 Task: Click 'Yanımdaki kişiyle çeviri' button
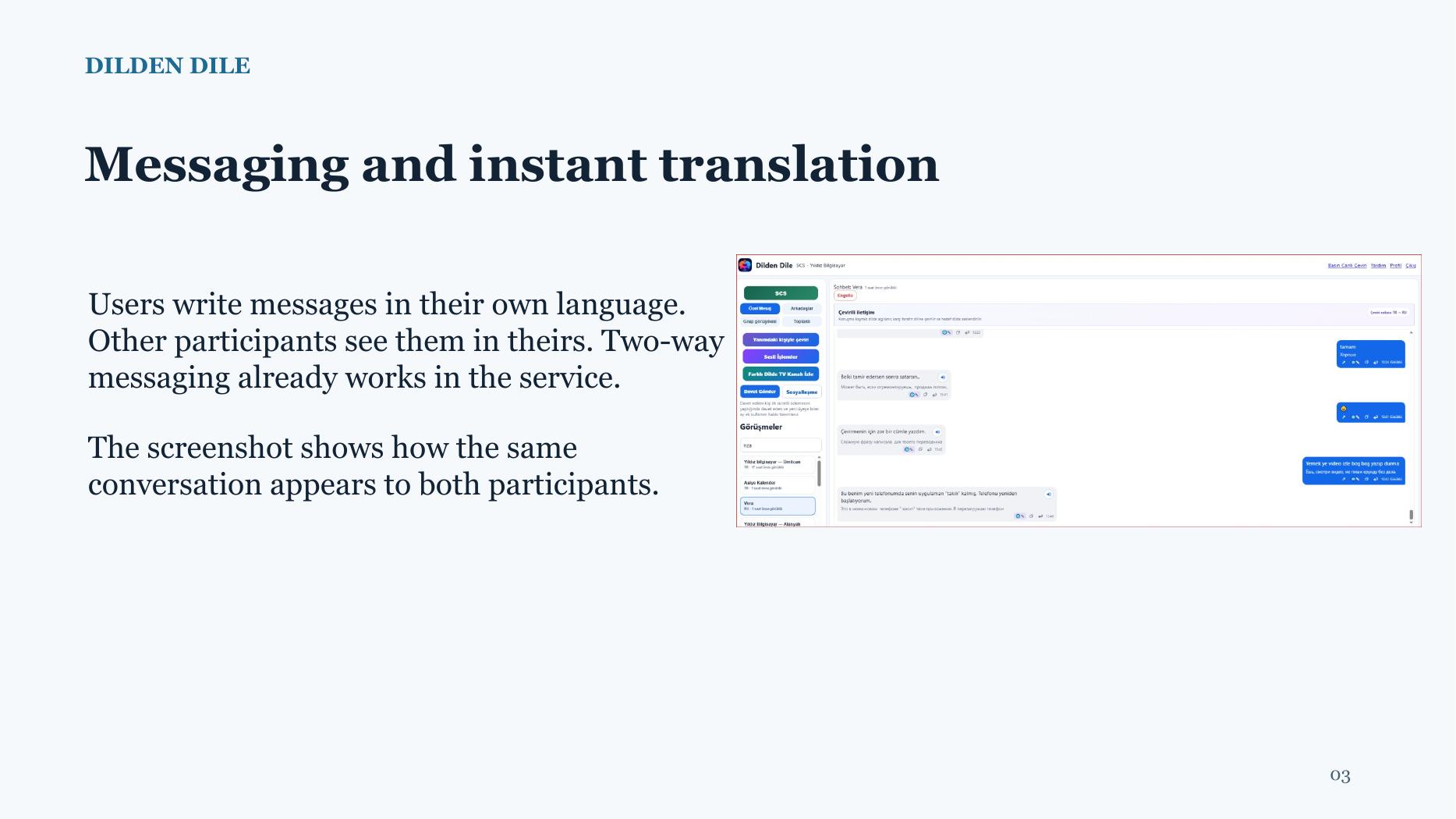(781, 339)
